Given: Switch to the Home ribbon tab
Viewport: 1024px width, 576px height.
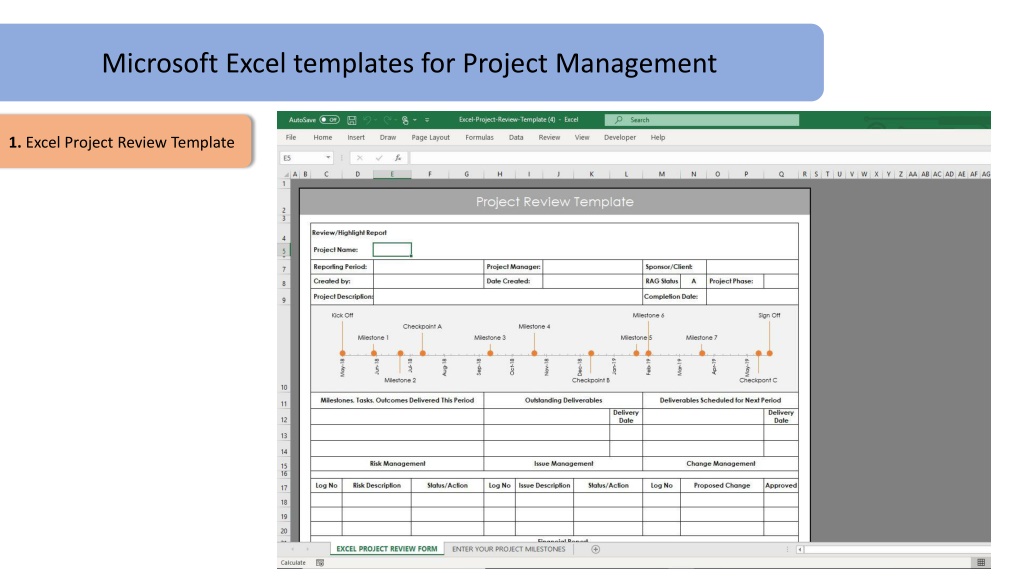Looking at the screenshot, I should coord(323,138).
